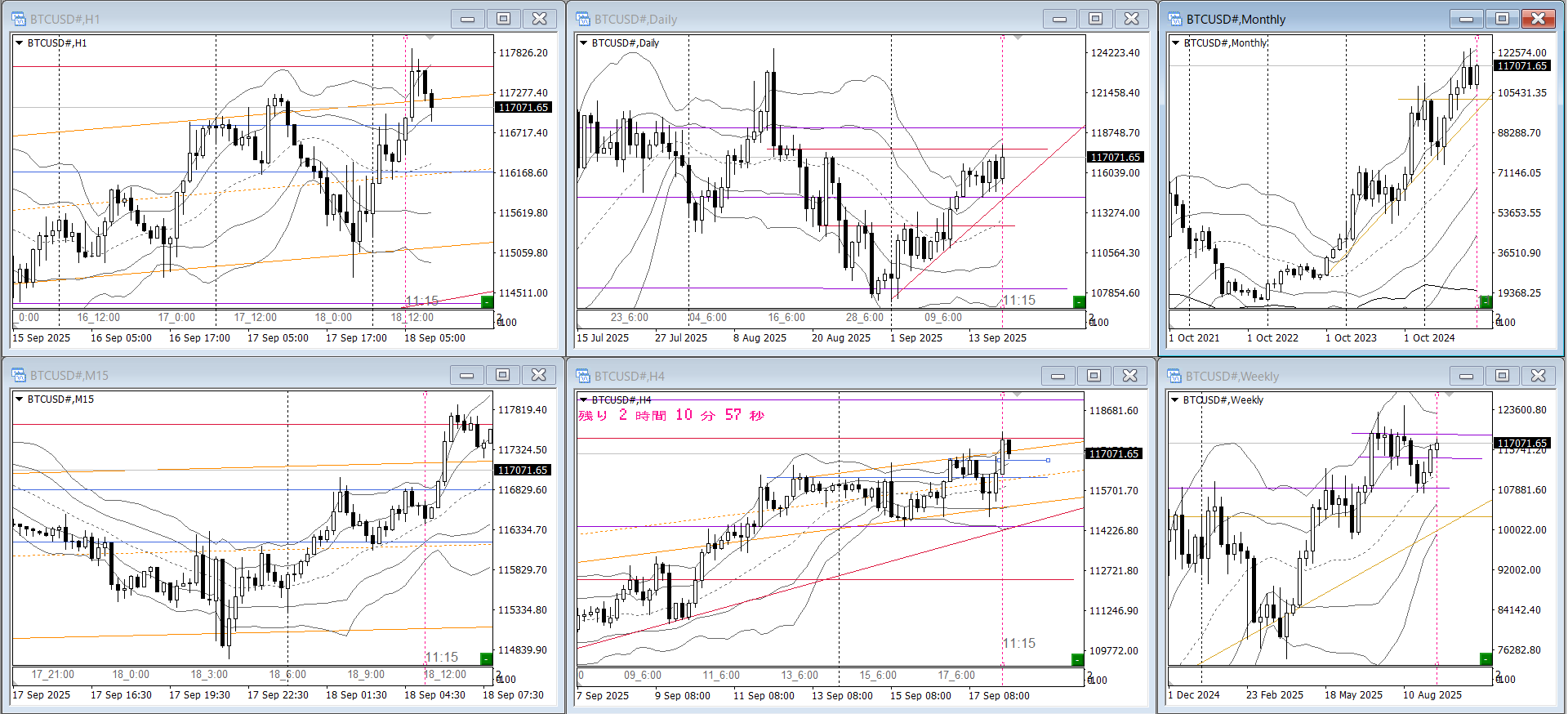Click the BTCUSD#,M15 window title icon
The width and height of the screenshot is (1568, 714).
point(19,375)
